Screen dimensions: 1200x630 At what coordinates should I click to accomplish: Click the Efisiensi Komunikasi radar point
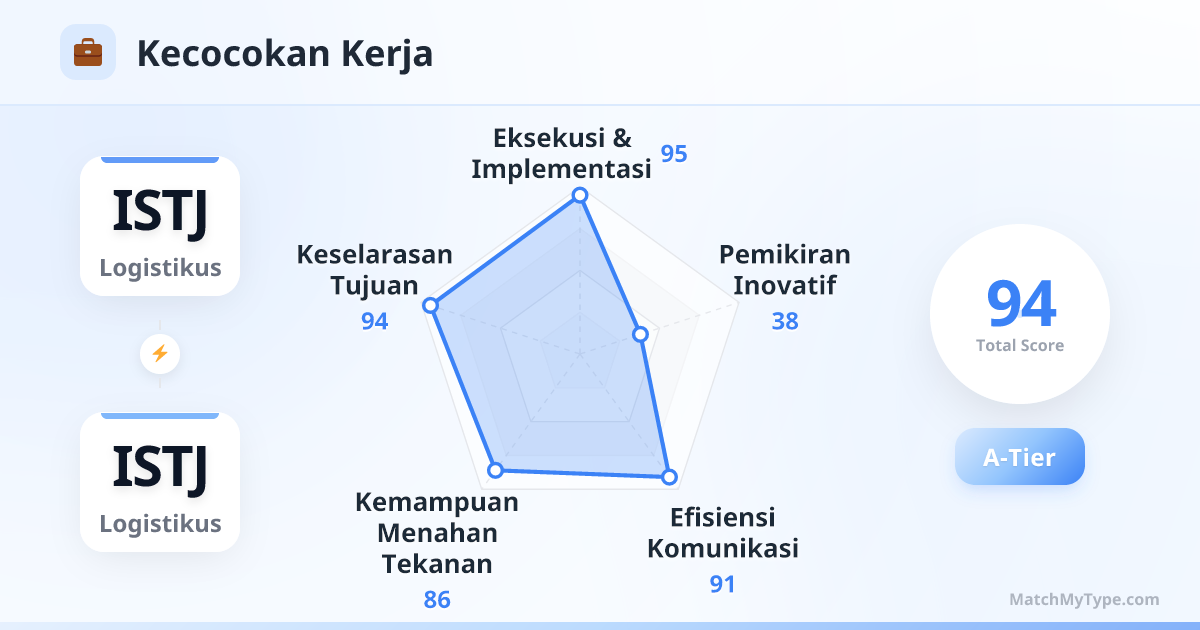point(670,478)
